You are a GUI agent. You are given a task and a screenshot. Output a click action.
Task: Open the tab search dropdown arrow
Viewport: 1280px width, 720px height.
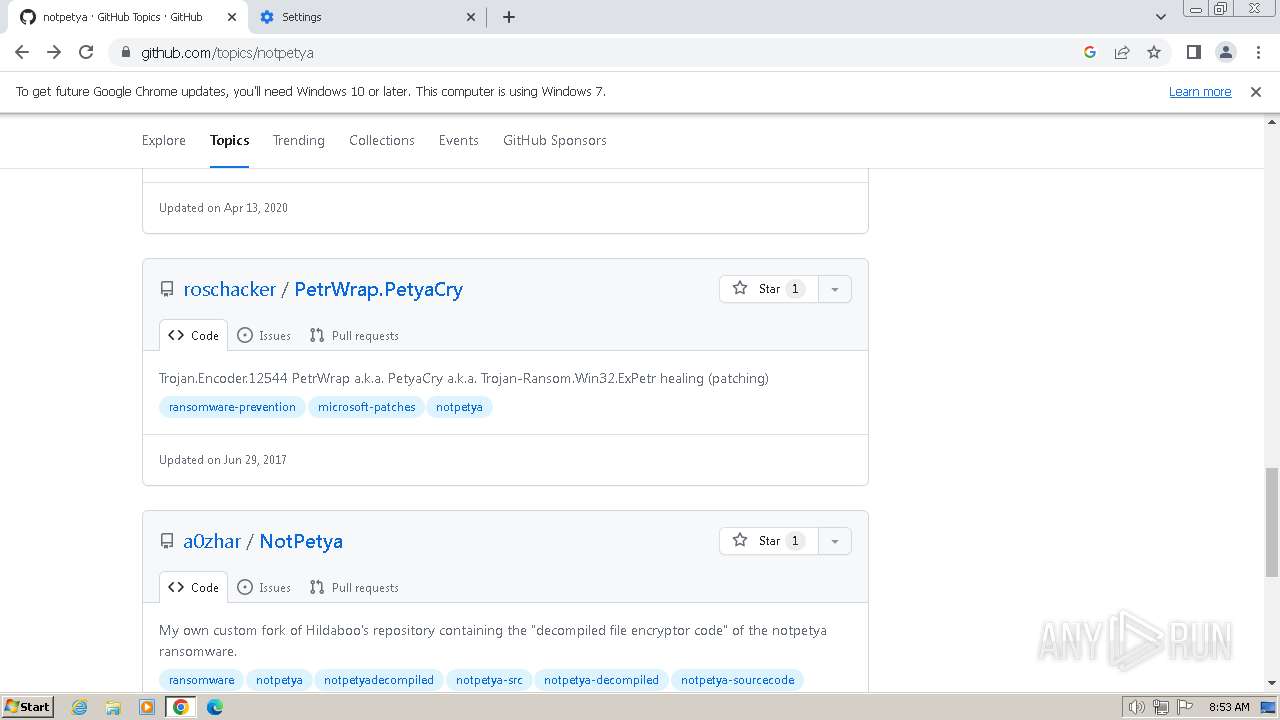pos(1160,17)
